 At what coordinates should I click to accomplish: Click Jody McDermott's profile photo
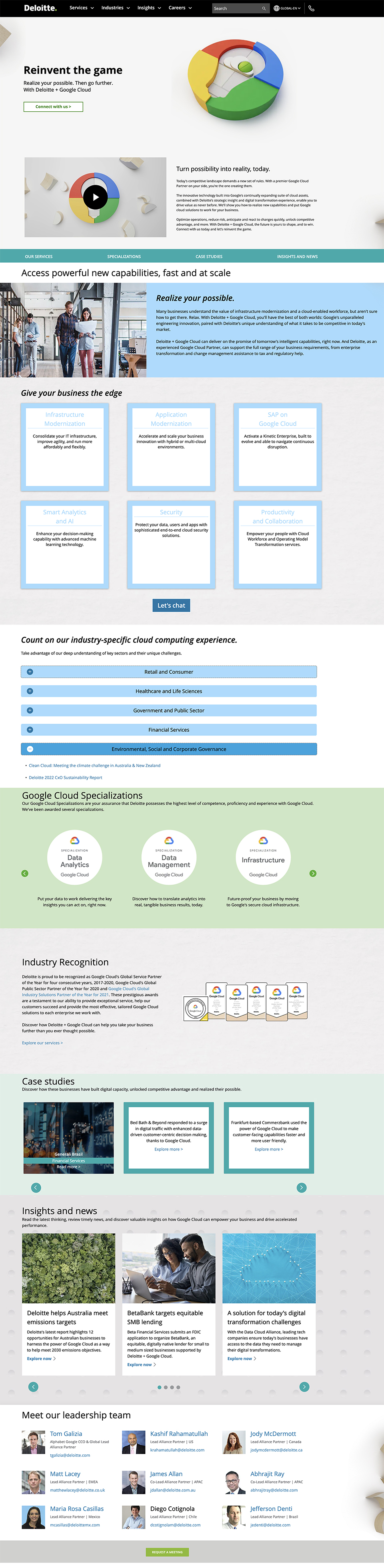(x=234, y=1443)
